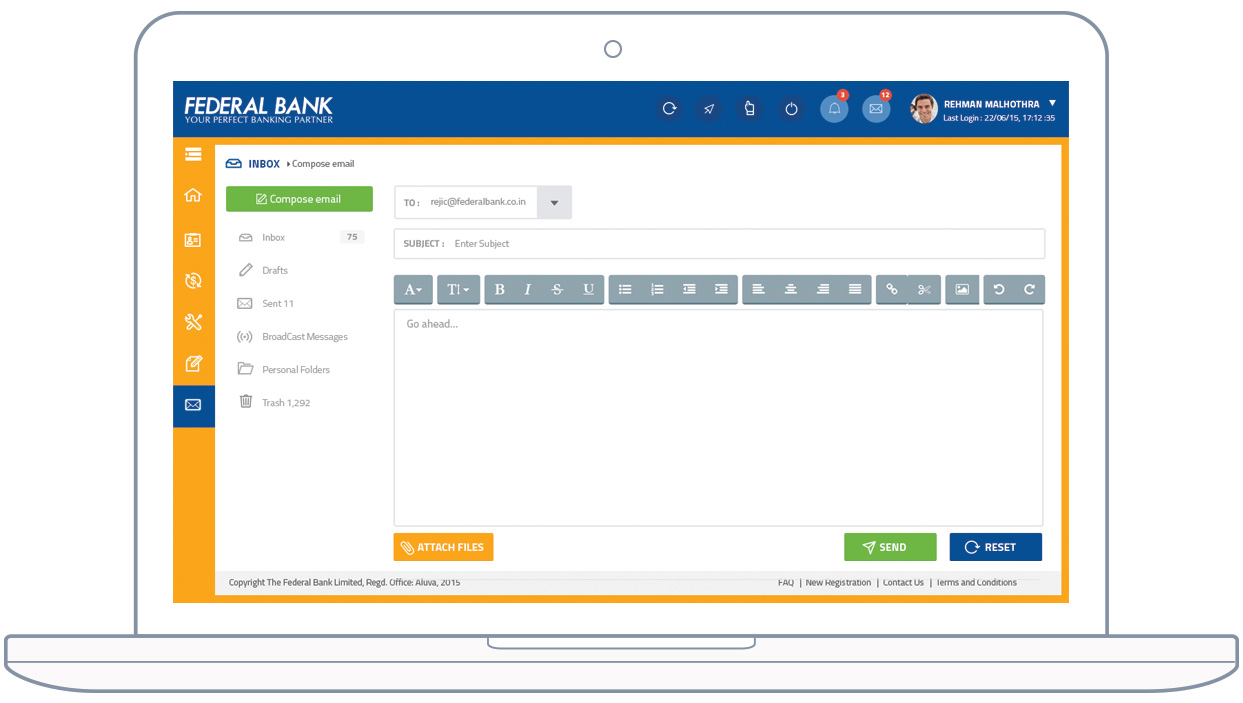
Task: Click the notification bell icon
Action: click(834, 109)
